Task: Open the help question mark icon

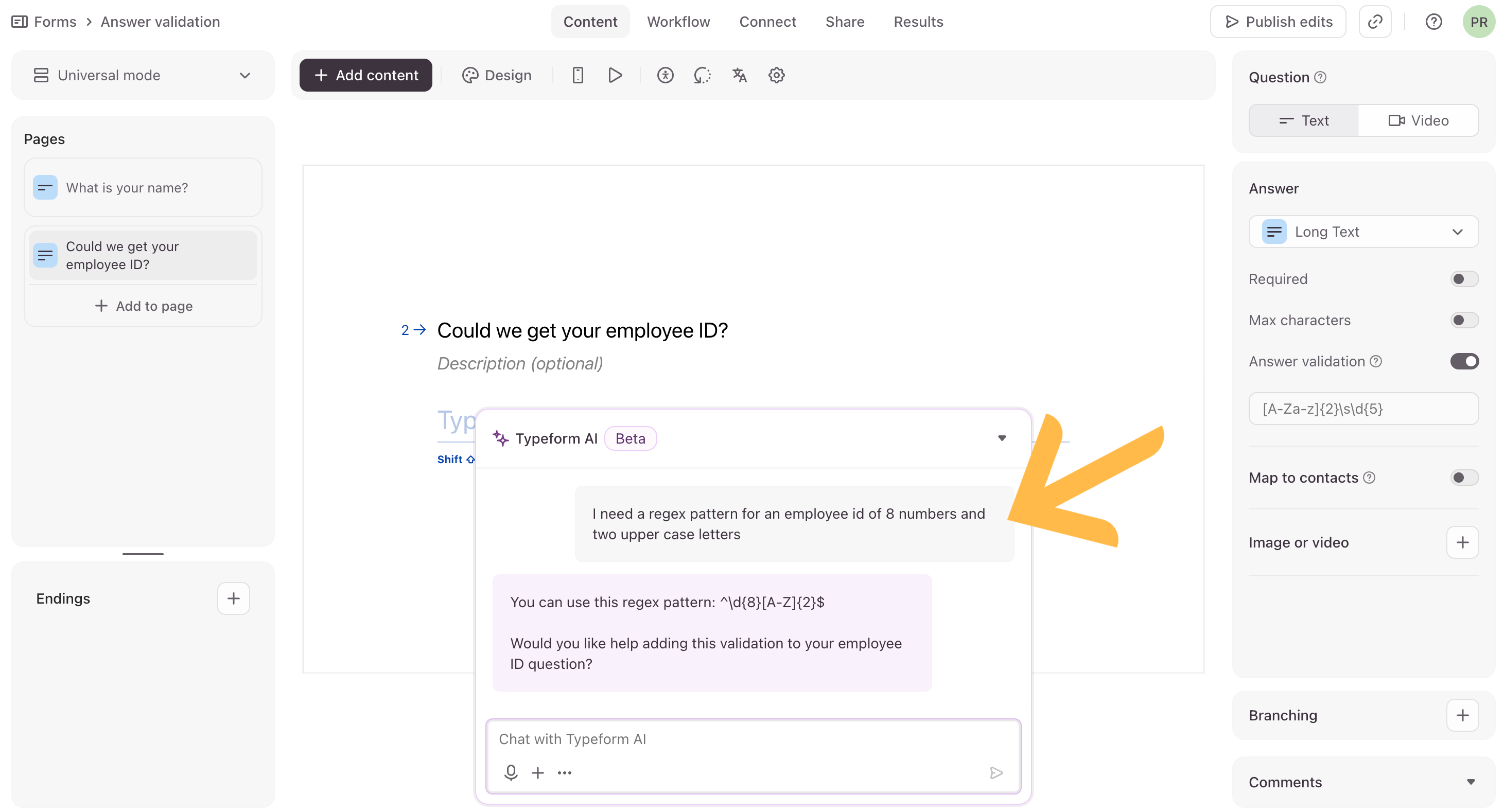Action: tap(1433, 22)
